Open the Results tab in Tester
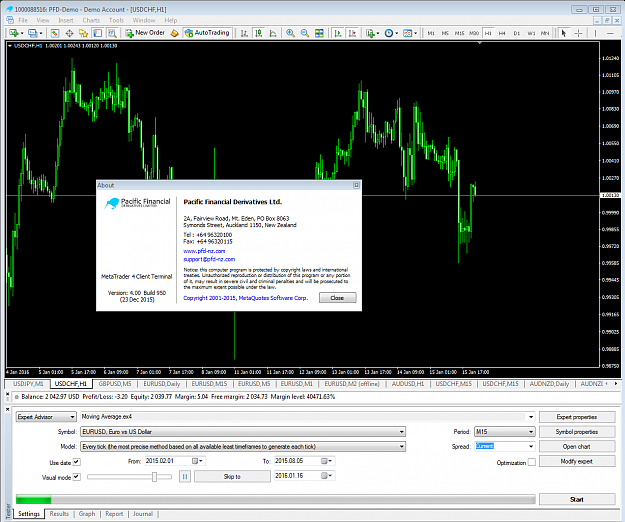This screenshot has width=625, height=522. tap(59, 514)
